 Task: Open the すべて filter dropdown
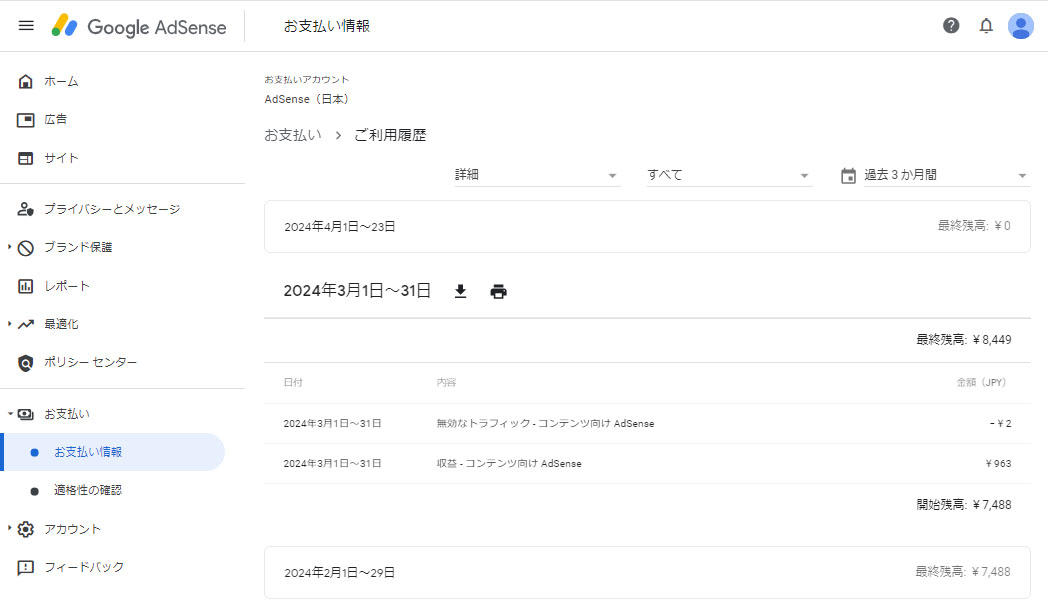click(x=728, y=175)
